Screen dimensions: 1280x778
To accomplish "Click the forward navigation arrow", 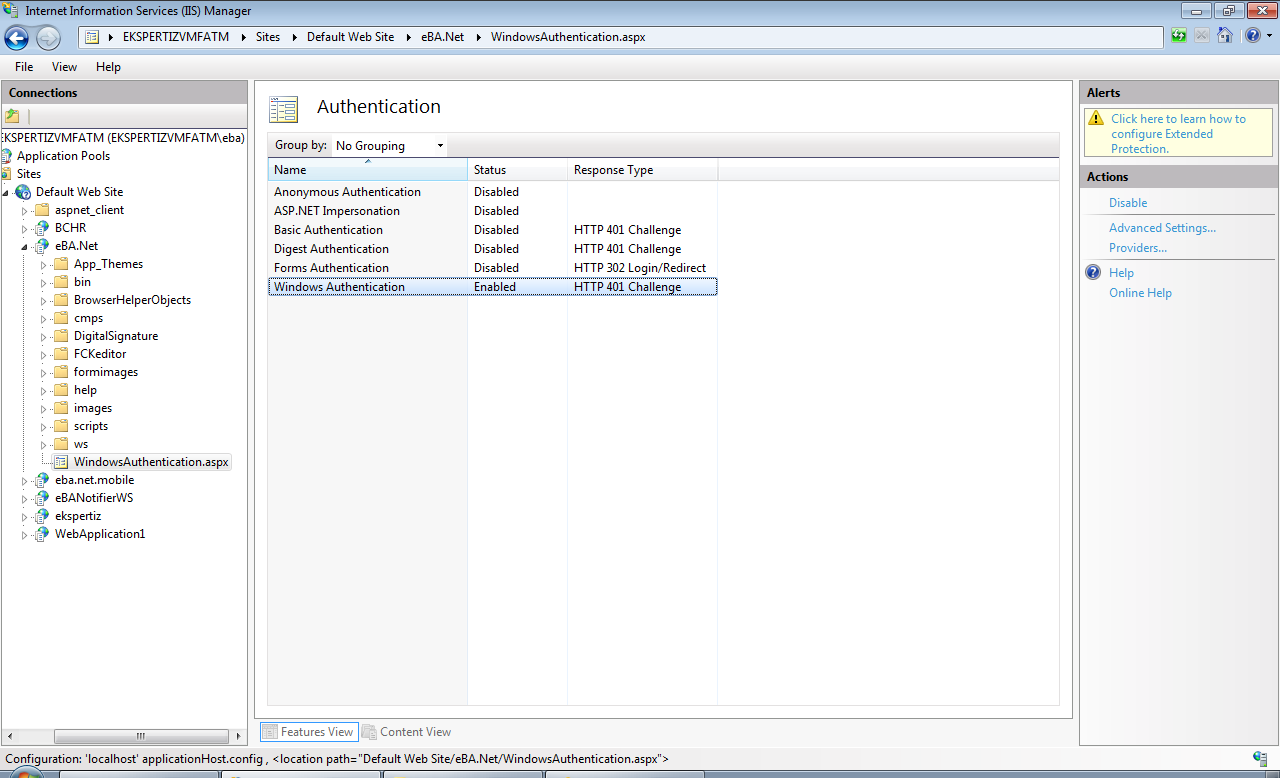I will point(48,38).
